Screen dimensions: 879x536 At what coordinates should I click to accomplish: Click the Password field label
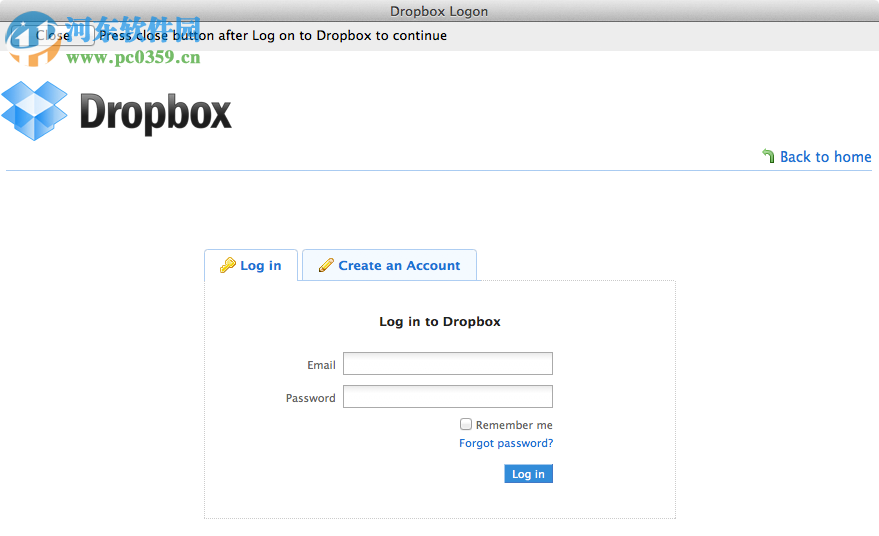(x=311, y=398)
